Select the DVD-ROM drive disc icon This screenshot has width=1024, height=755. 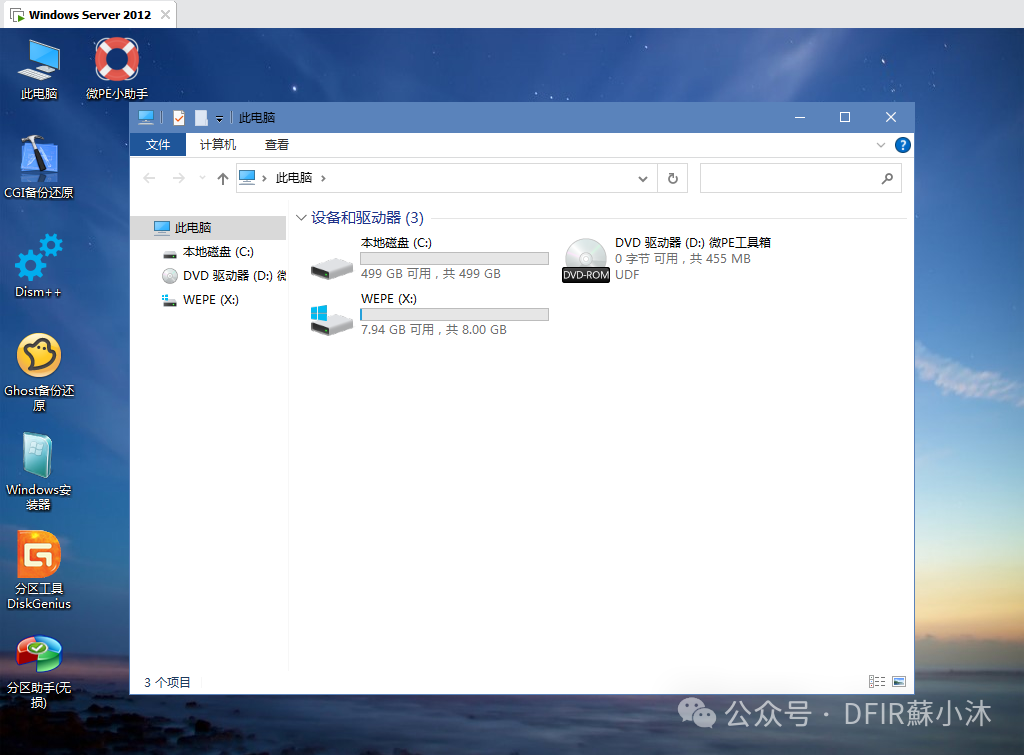(x=586, y=260)
